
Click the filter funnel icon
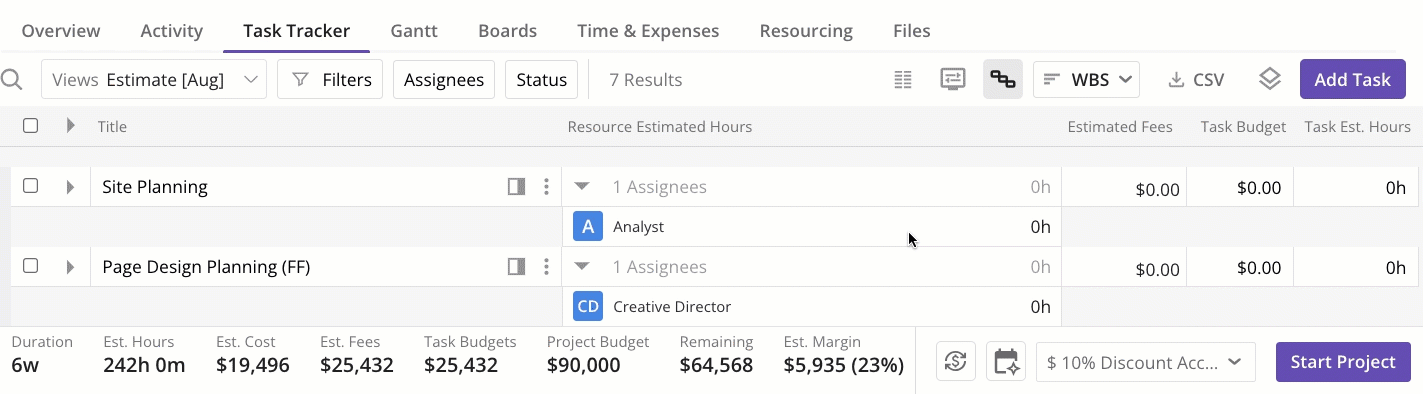[x=300, y=80]
